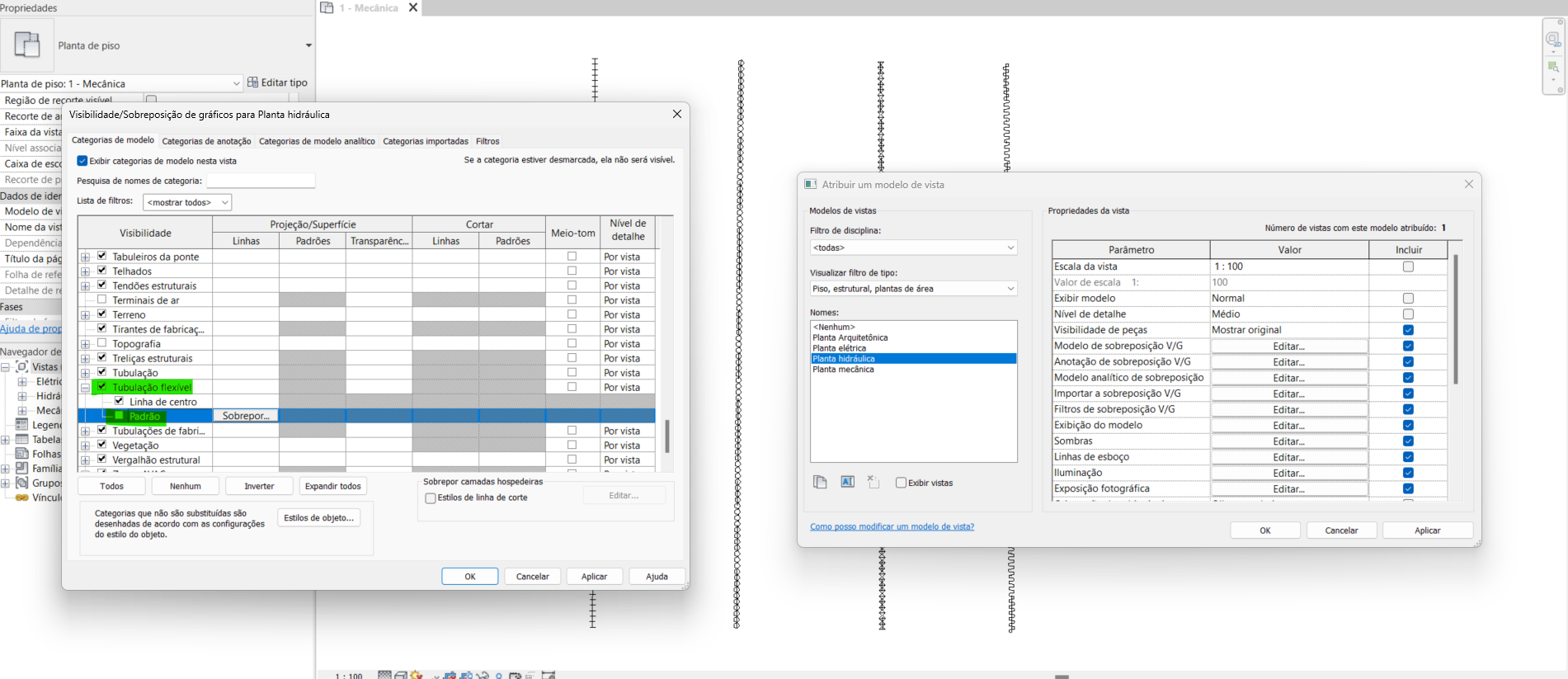Click the Visual Style cube icon in status bar

point(401,675)
